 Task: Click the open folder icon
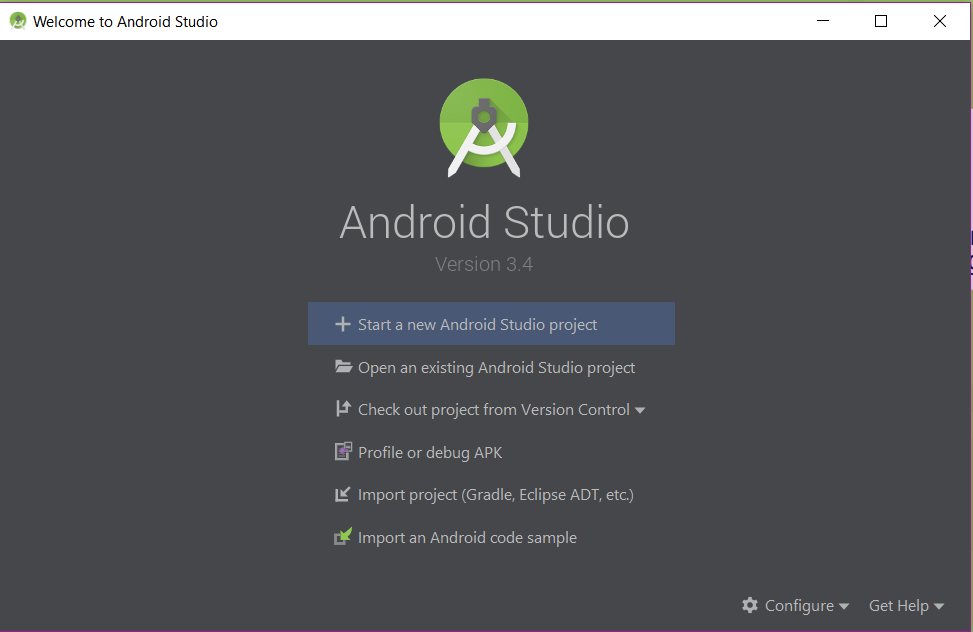pyautogui.click(x=343, y=366)
